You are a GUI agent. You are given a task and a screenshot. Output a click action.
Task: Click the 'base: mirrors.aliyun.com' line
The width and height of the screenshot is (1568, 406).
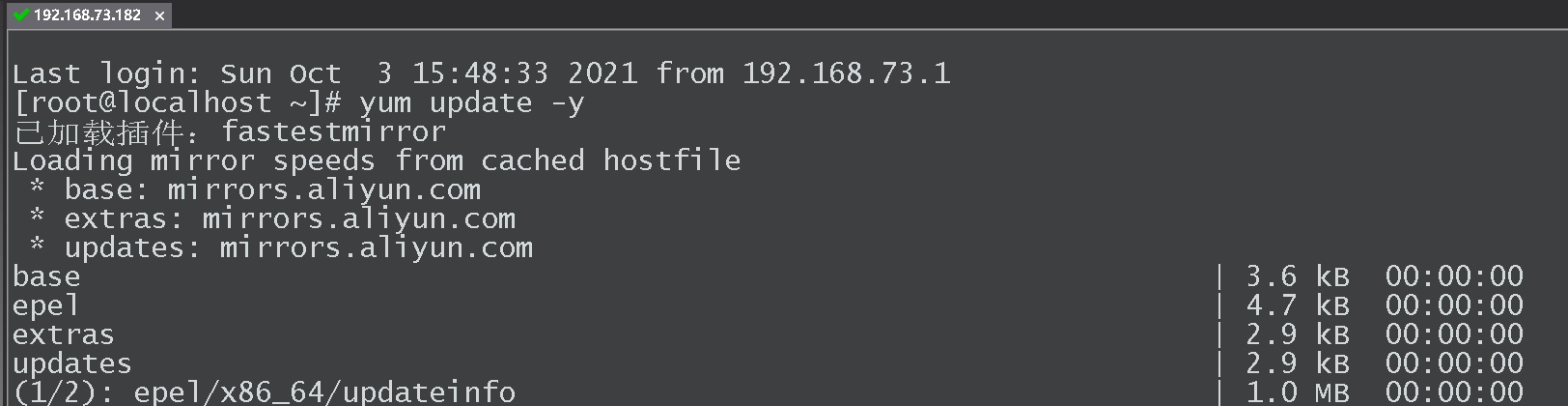pos(272,189)
